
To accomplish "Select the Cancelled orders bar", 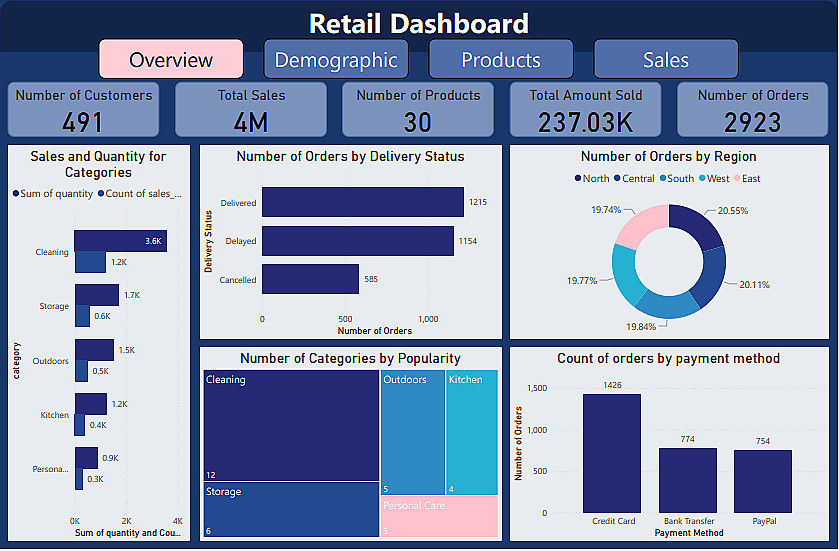I will click(x=310, y=279).
